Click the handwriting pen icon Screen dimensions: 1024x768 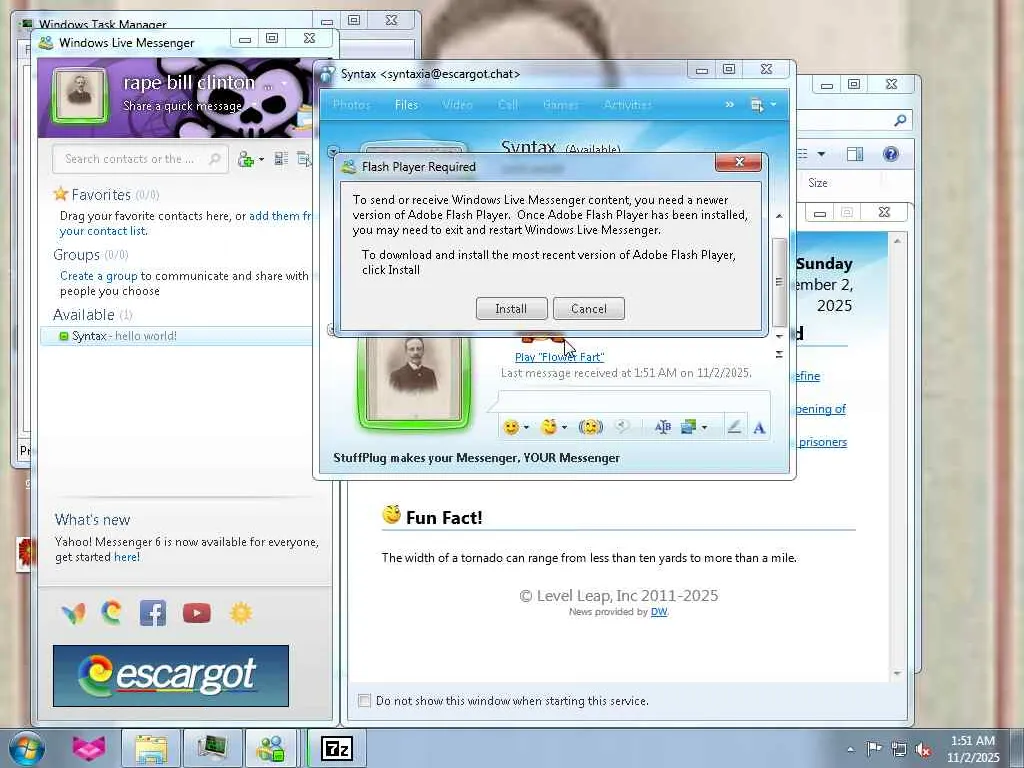pos(734,427)
